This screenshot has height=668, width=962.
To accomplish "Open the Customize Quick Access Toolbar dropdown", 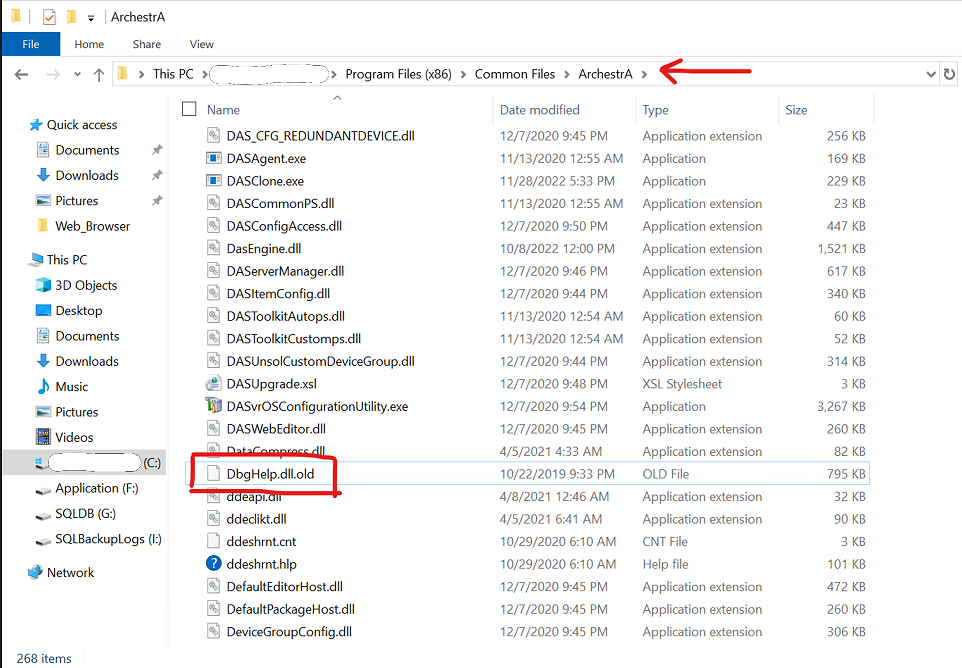I will coord(91,18).
